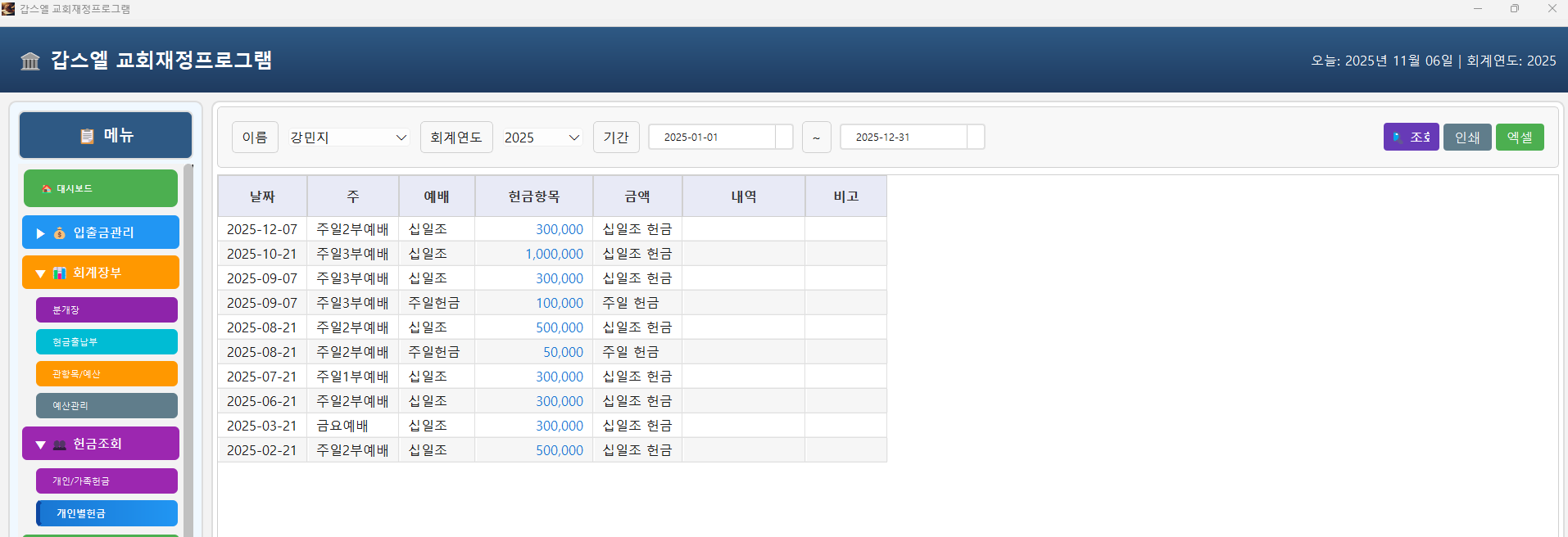Click the 엑셀 export button
Image resolution: width=1568 pixels, height=537 pixels.
[x=1520, y=138]
